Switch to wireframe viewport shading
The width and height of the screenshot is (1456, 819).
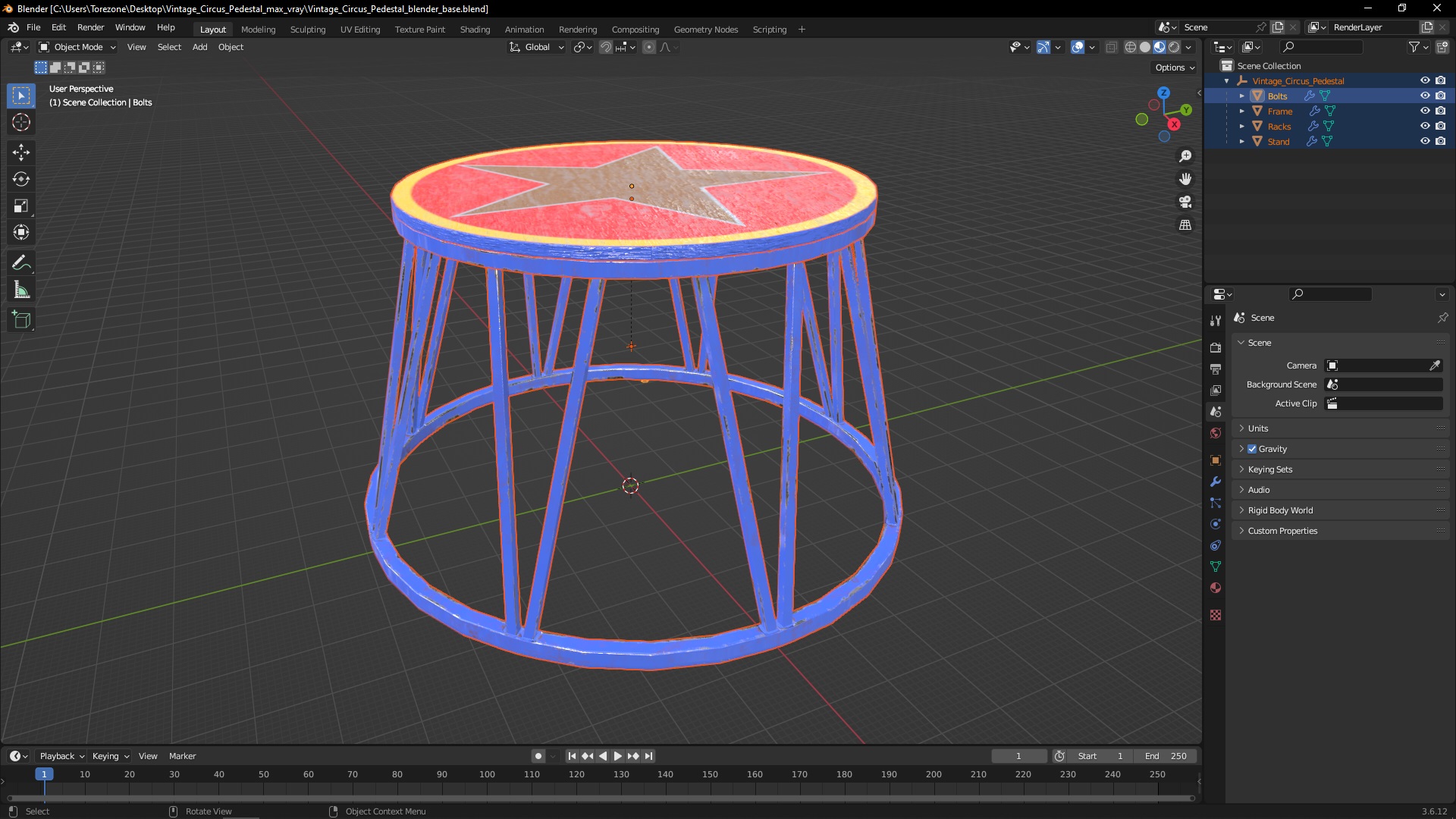pos(1130,47)
